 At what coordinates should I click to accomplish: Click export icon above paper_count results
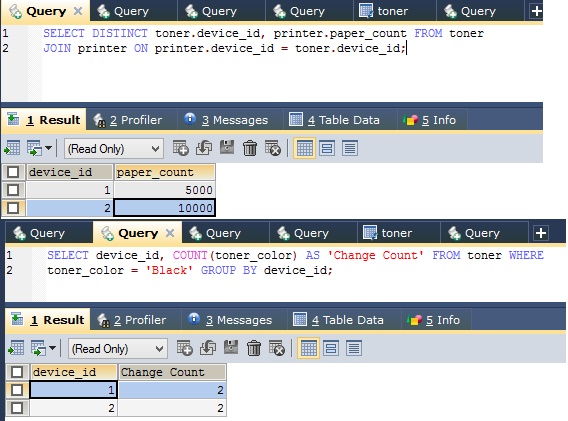[x=12, y=148]
